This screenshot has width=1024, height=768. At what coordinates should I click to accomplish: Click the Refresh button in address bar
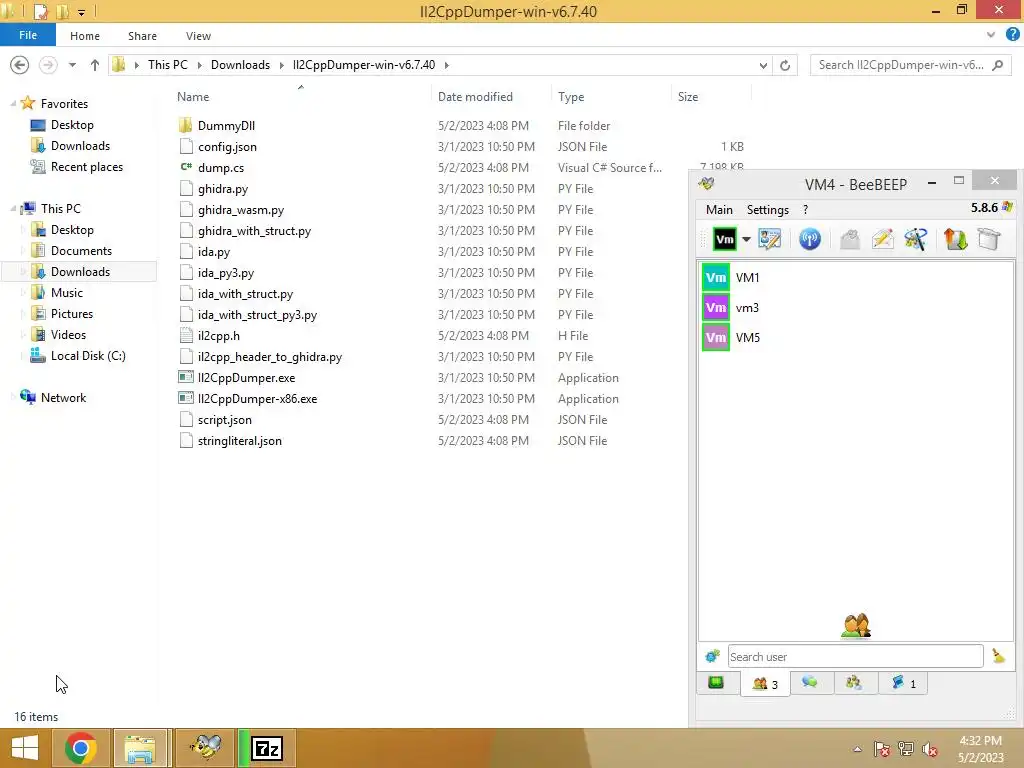click(x=785, y=65)
